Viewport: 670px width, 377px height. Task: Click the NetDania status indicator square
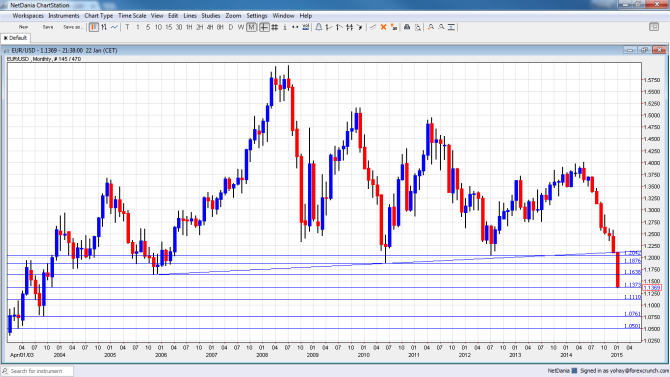(574, 371)
